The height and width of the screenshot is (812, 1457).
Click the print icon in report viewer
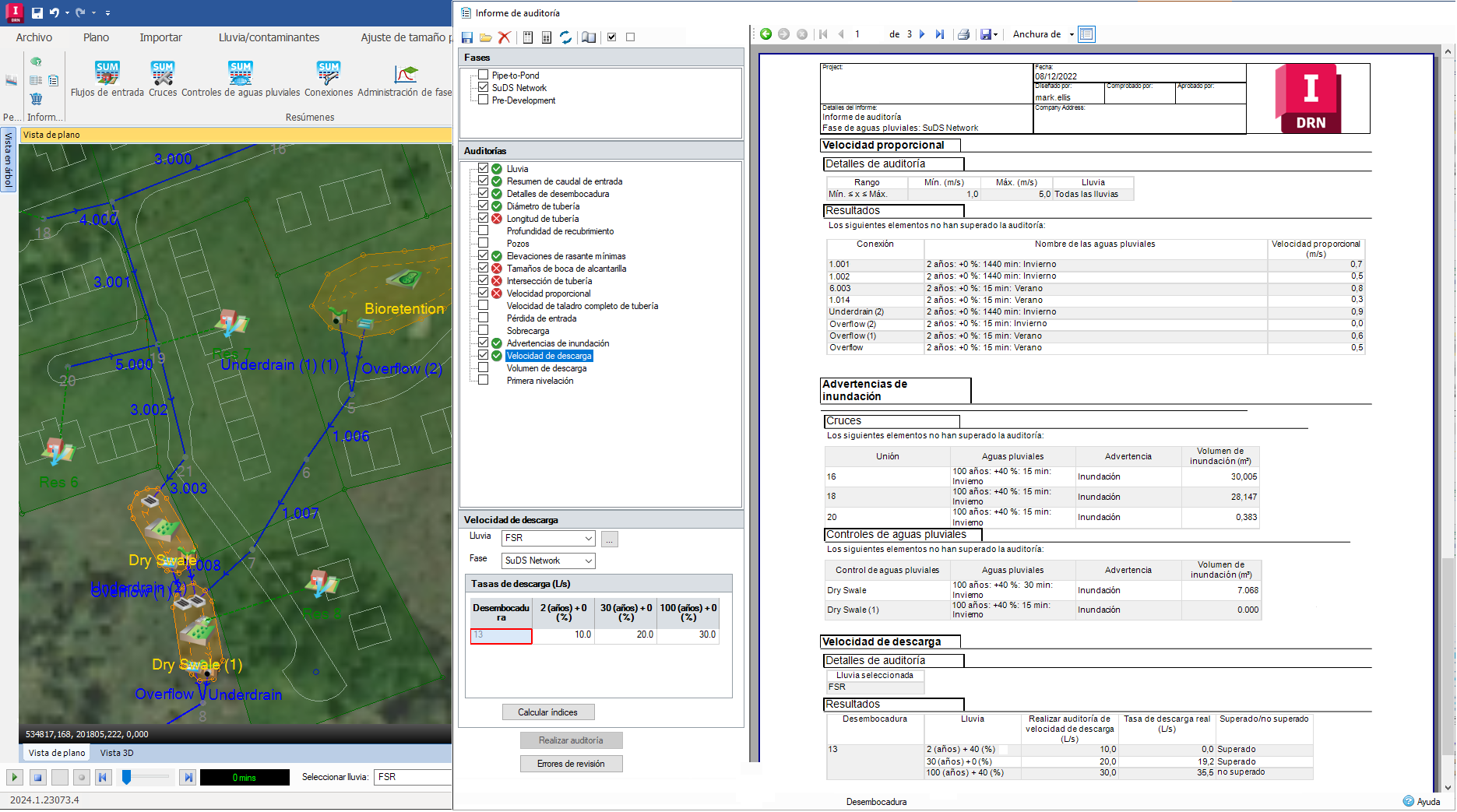pyautogui.click(x=963, y=34)
